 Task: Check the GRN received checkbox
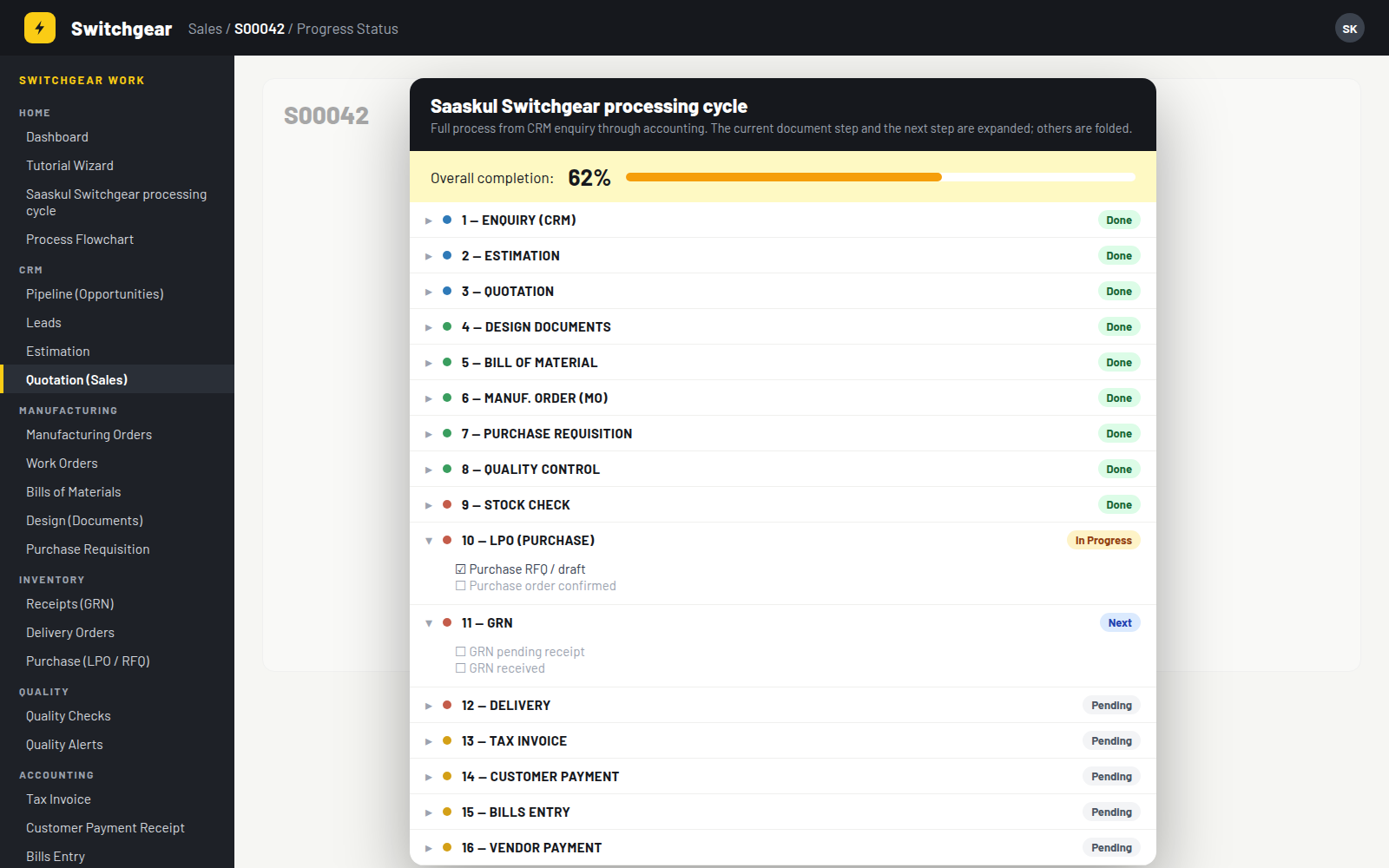pyautogui.click(x=461, y=668)
